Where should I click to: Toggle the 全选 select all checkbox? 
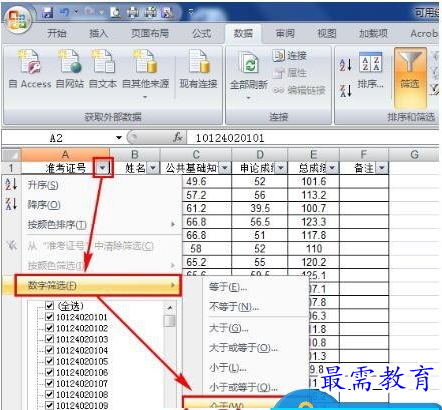[49, 306]
